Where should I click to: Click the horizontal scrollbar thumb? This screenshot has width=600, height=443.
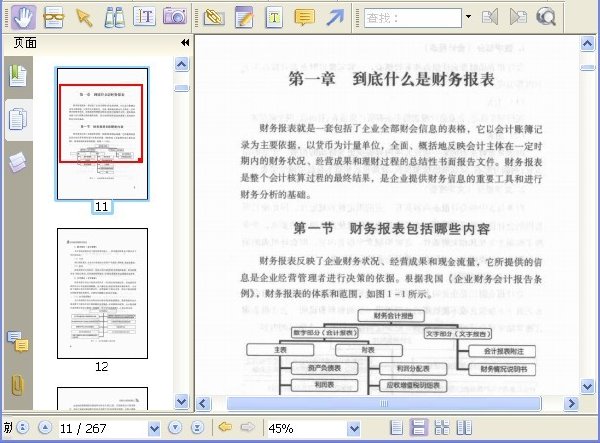[384, 404]
